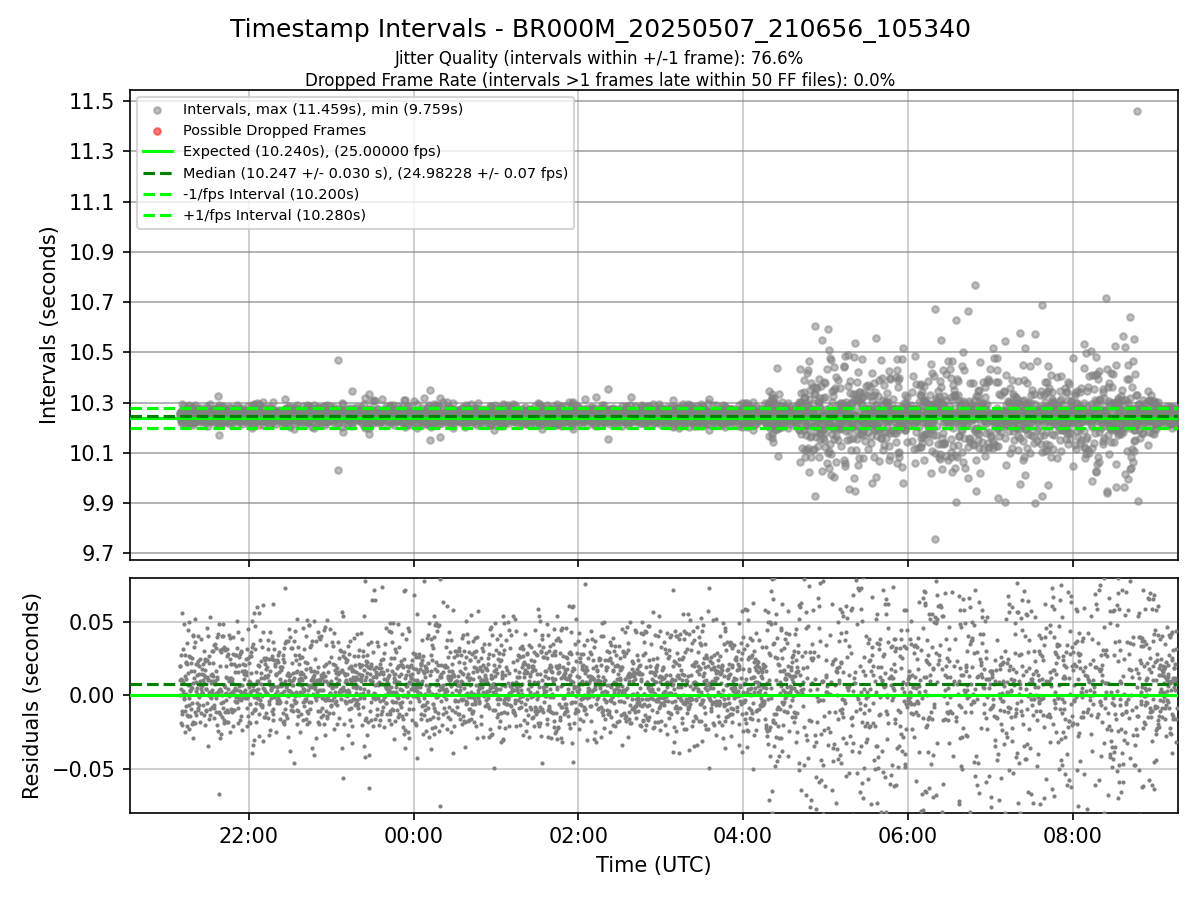Image resolution: width=1200 pixels, height=900 pixels.
Task: Click the "02:00" x-axis tick label
Action: (x=578, y=836)
